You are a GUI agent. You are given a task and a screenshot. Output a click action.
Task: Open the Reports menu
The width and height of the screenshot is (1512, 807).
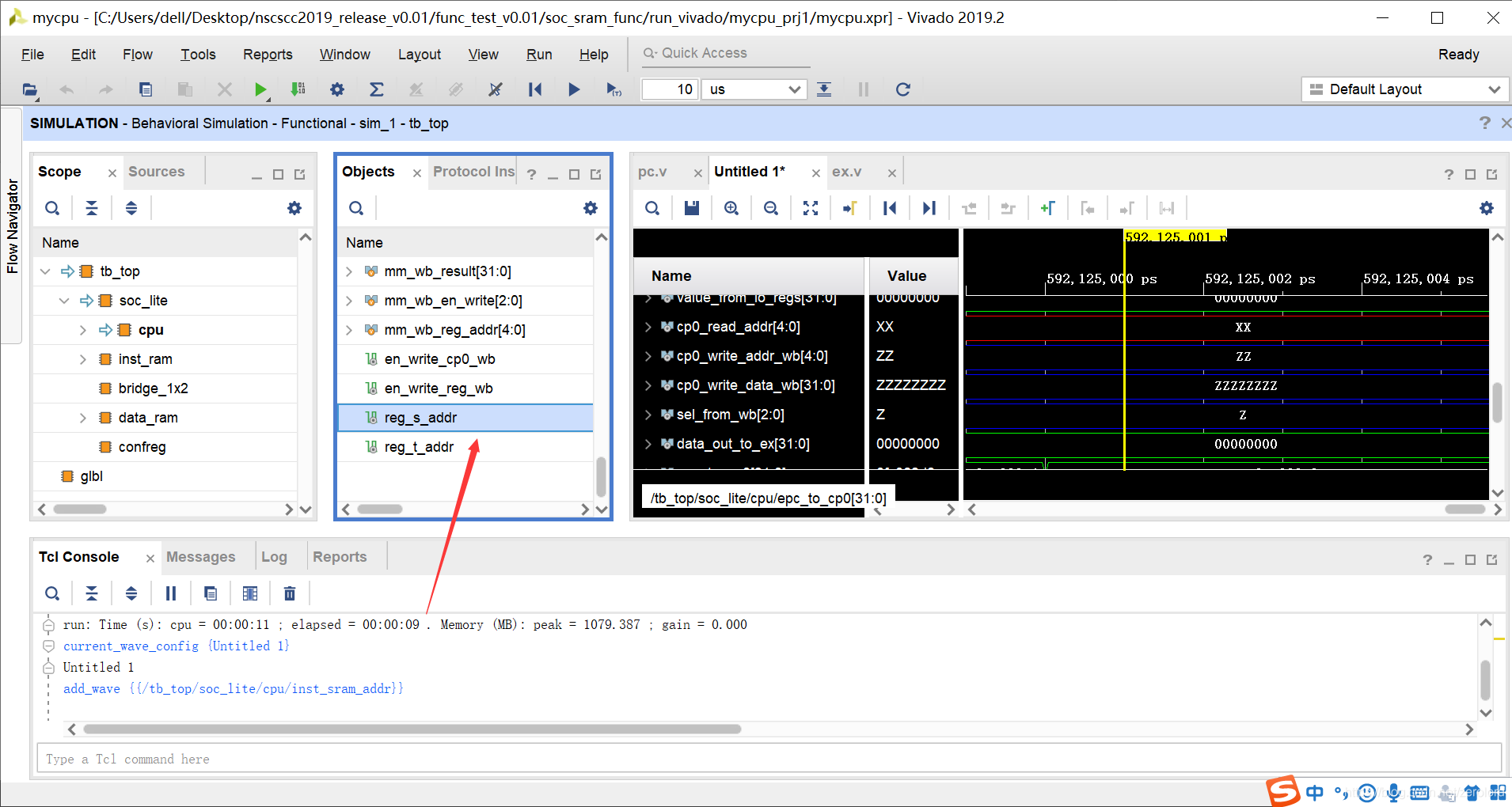[x=268, y=55]
